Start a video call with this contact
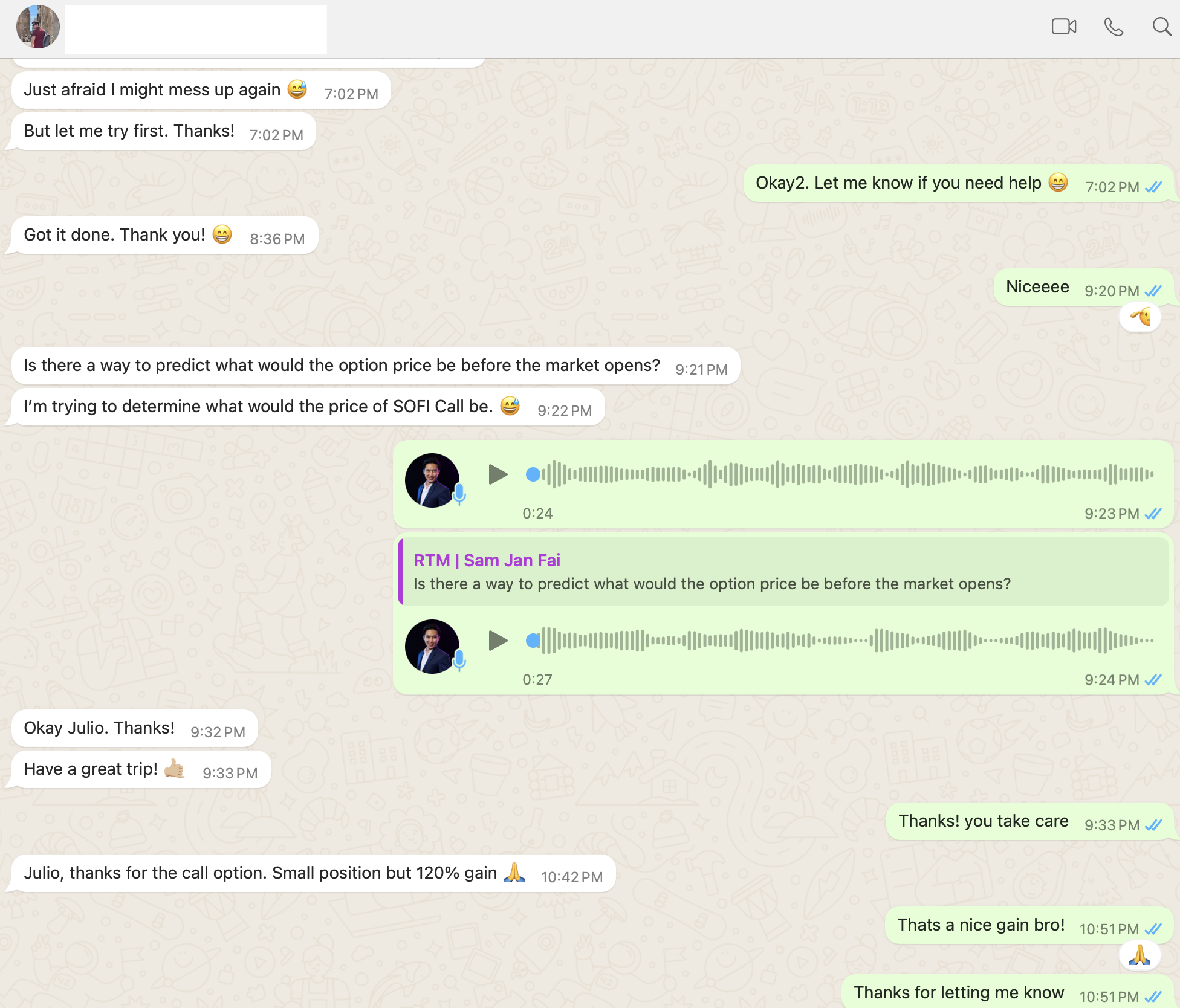The height and width of the screenshot is (1008, 1180). click(1063, 27)
